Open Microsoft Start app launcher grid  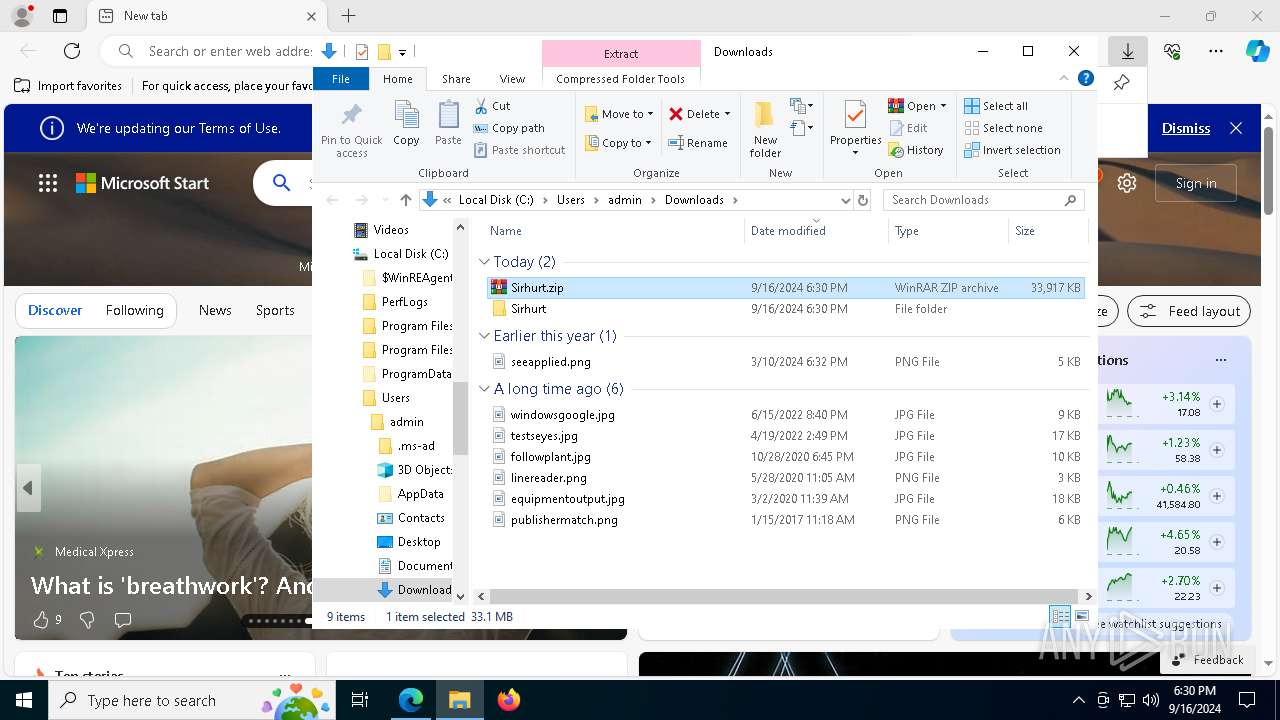click(x=48, y=183)
